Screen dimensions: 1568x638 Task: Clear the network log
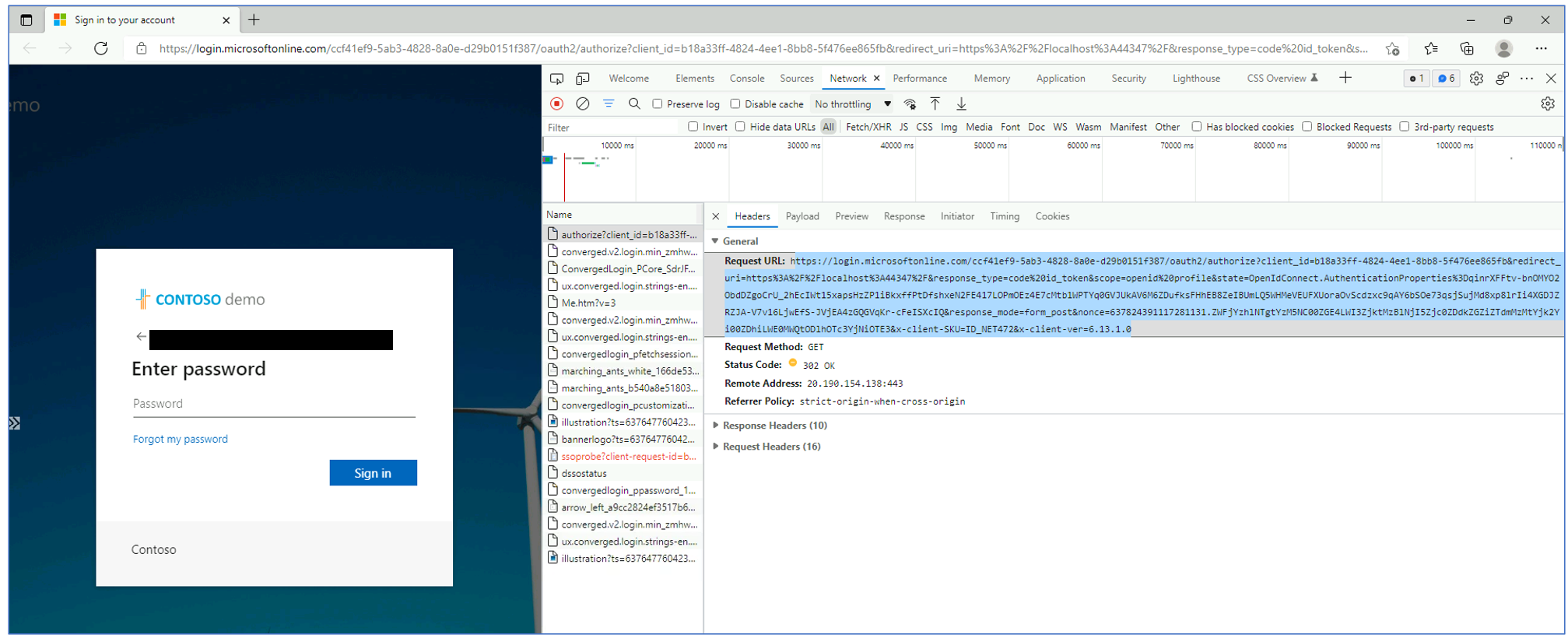582,103
